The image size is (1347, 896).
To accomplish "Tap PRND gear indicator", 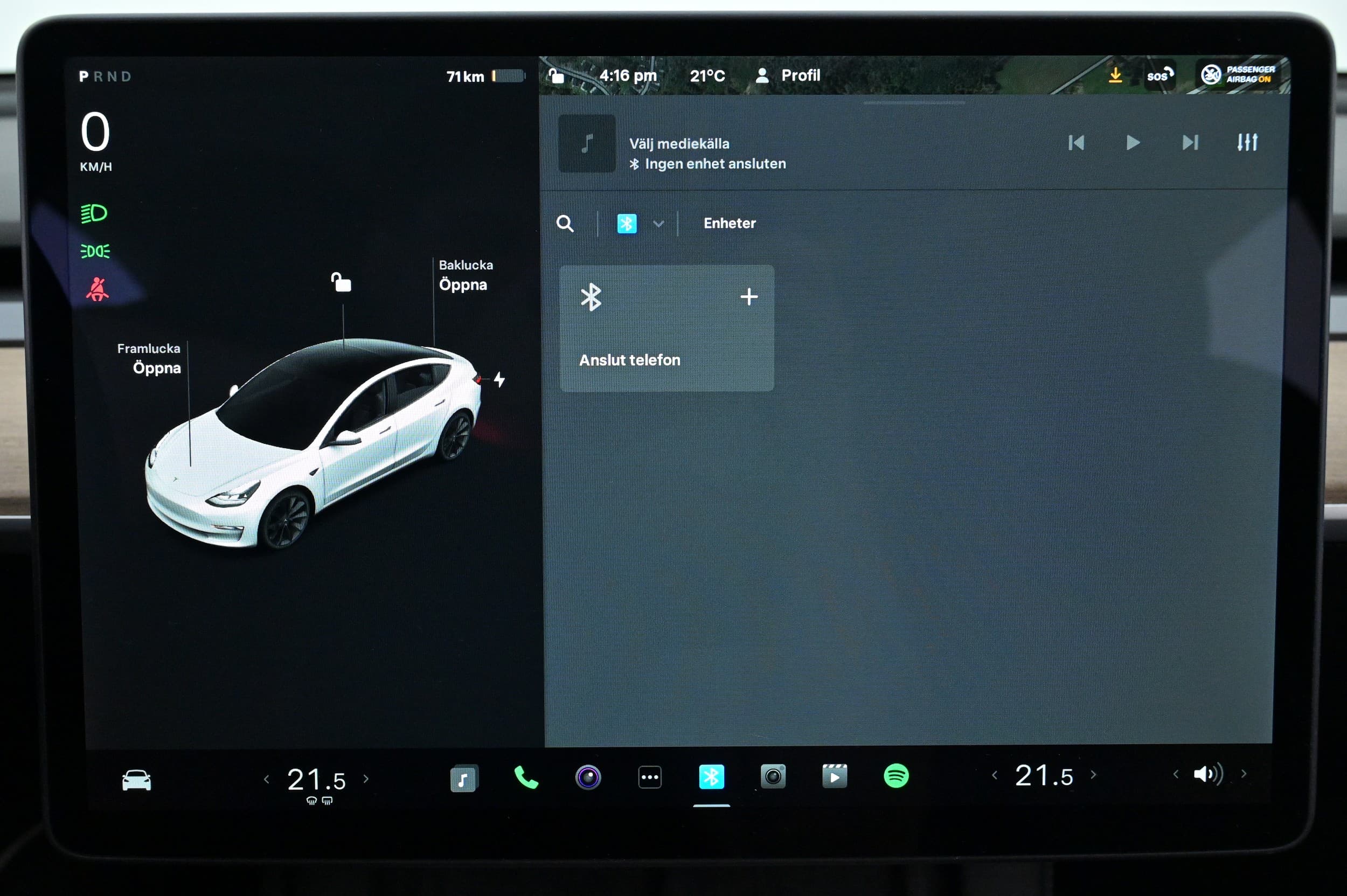I will pos(105,77).
